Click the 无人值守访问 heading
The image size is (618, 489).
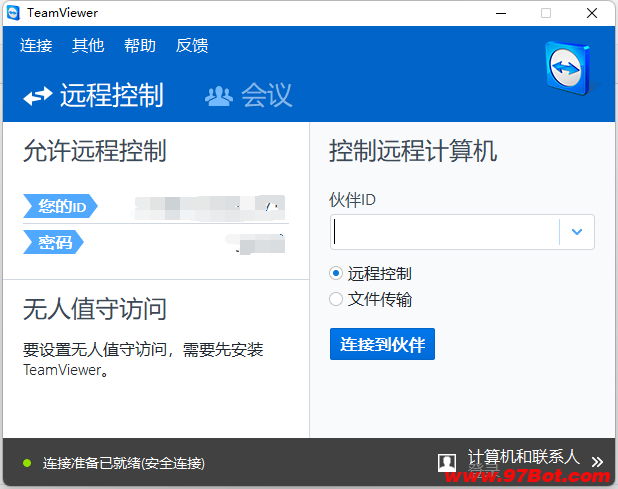coord(95,309)
